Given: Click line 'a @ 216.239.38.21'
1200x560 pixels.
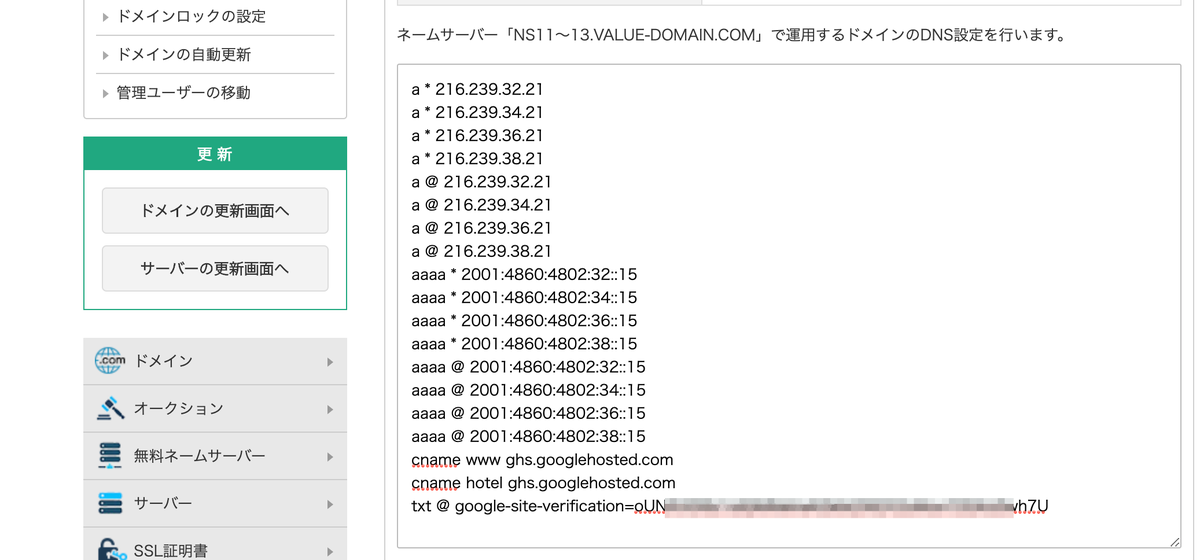Looking at the screenshot, I should click(x=481, y=251).
